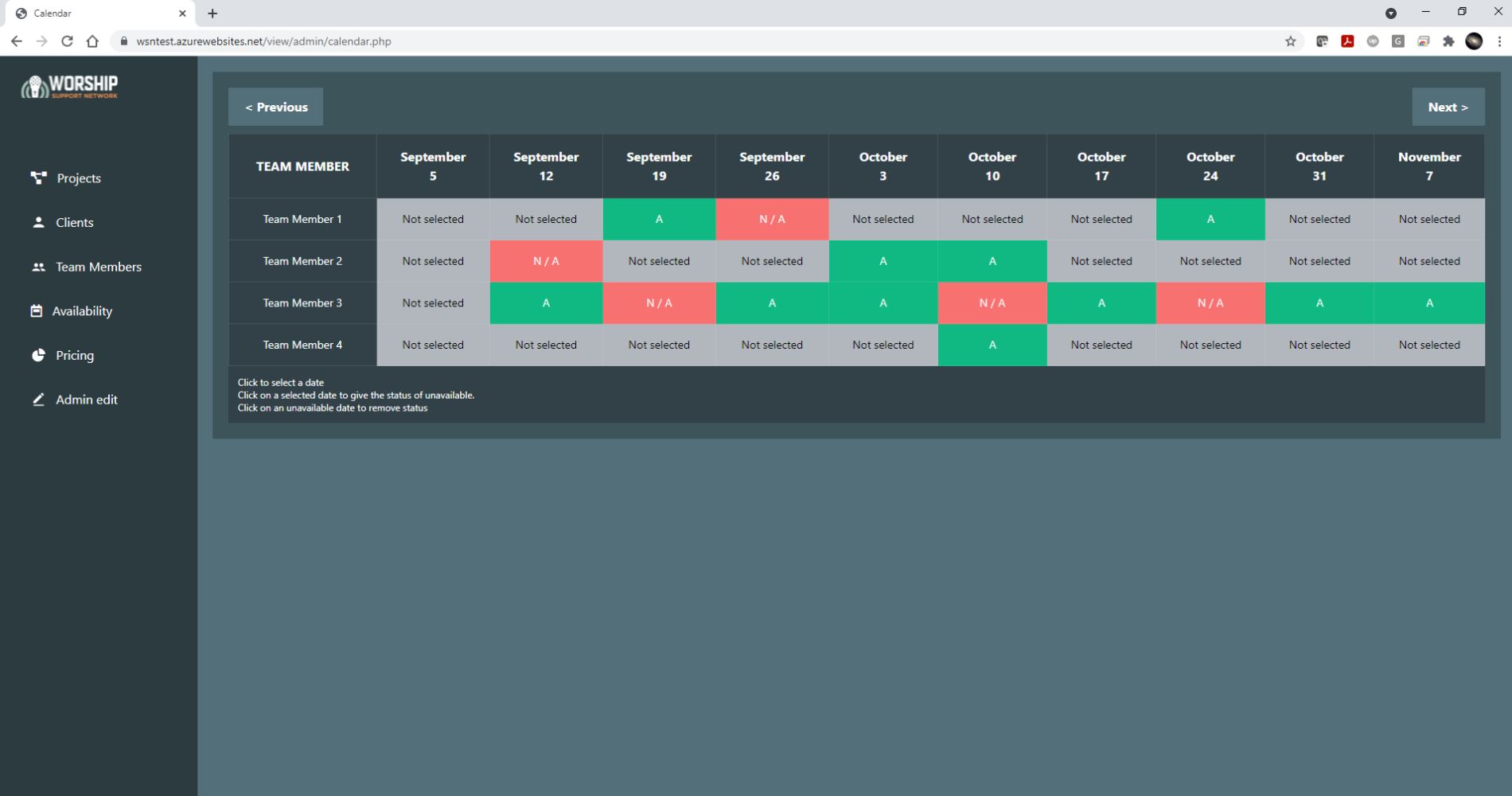1512x796 pixels.
Task: Open the browser home page
Action: [92, 41]
